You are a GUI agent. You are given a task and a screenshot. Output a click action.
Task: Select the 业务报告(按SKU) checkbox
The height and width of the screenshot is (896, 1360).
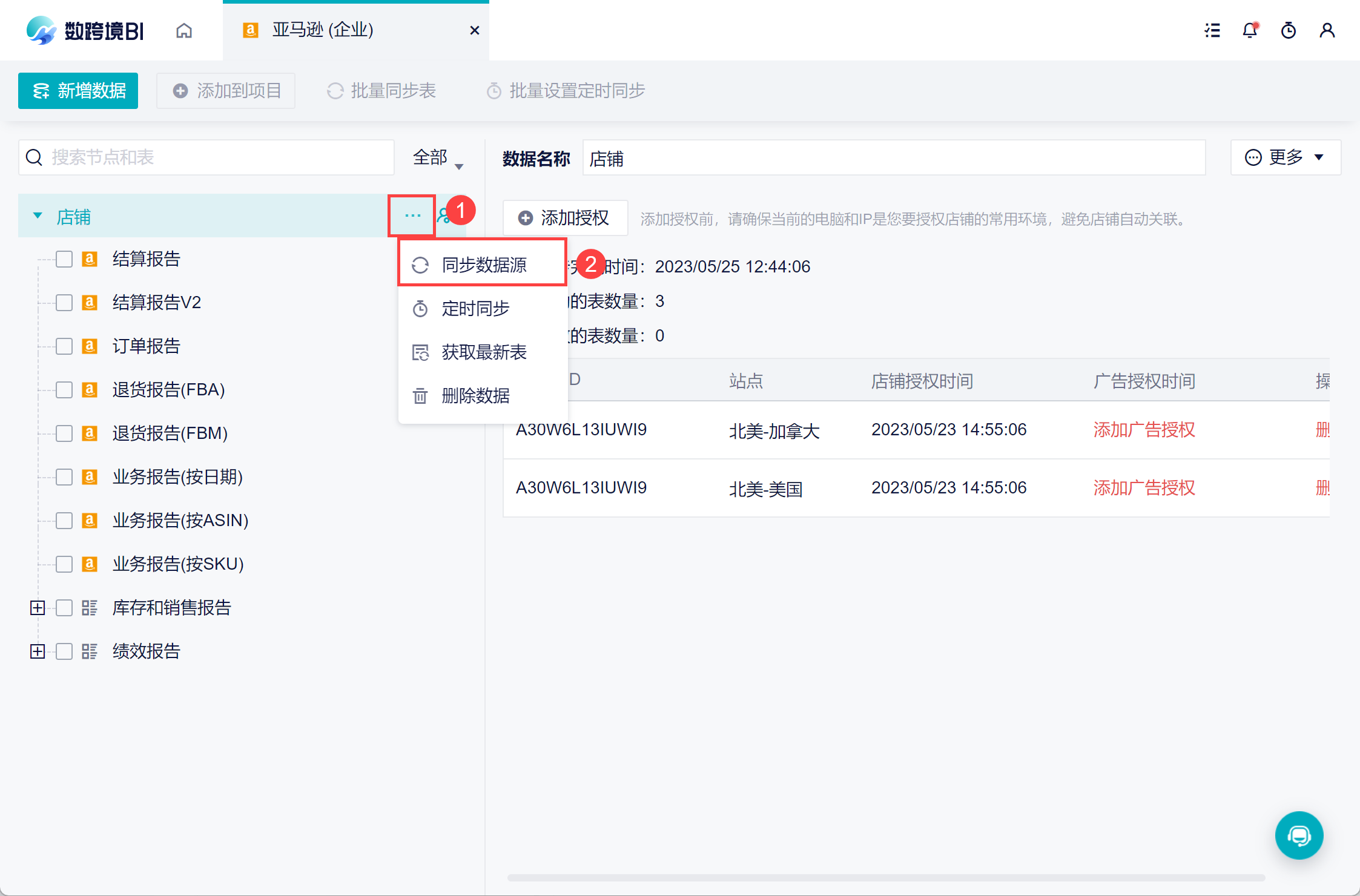tap(64, 564)
